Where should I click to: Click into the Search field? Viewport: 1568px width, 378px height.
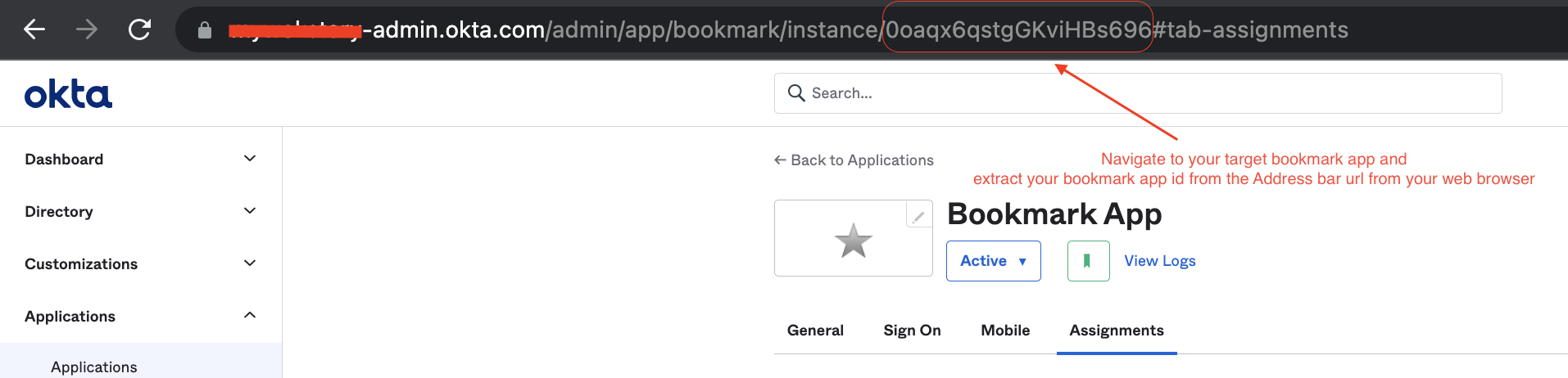pos(1147,93)
